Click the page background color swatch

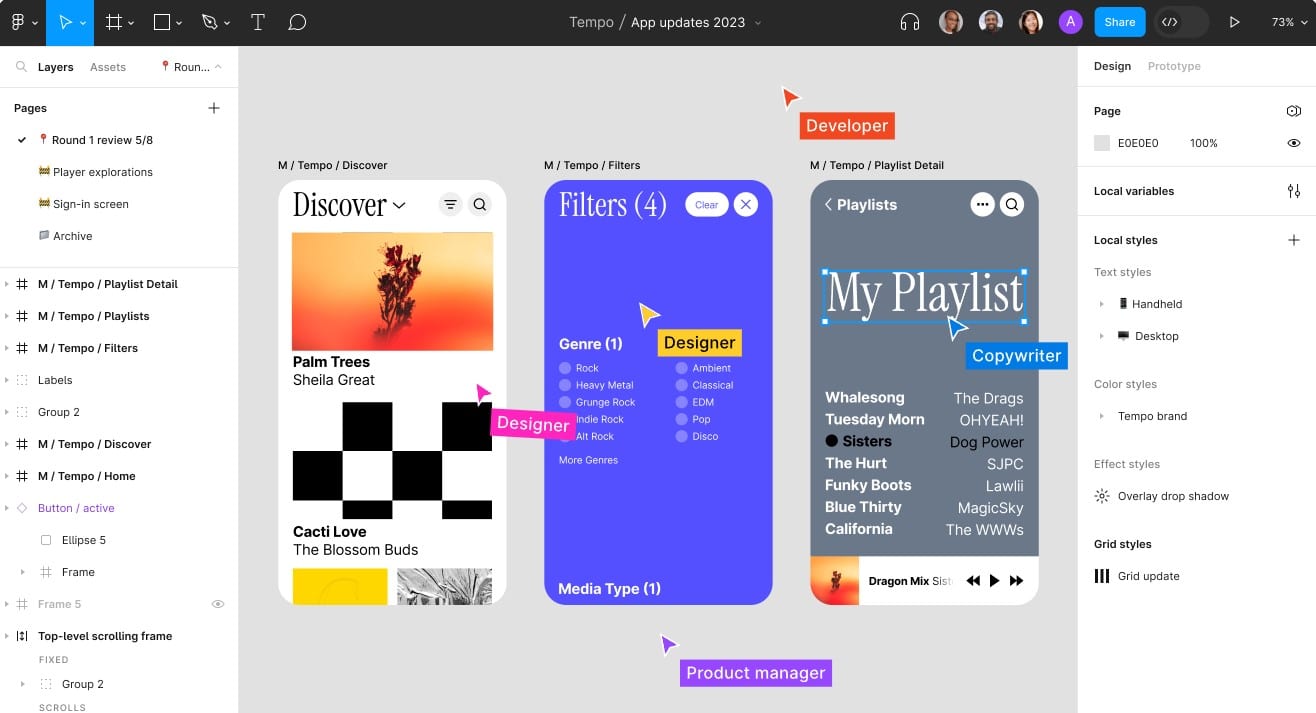[x=1102, y=143]
